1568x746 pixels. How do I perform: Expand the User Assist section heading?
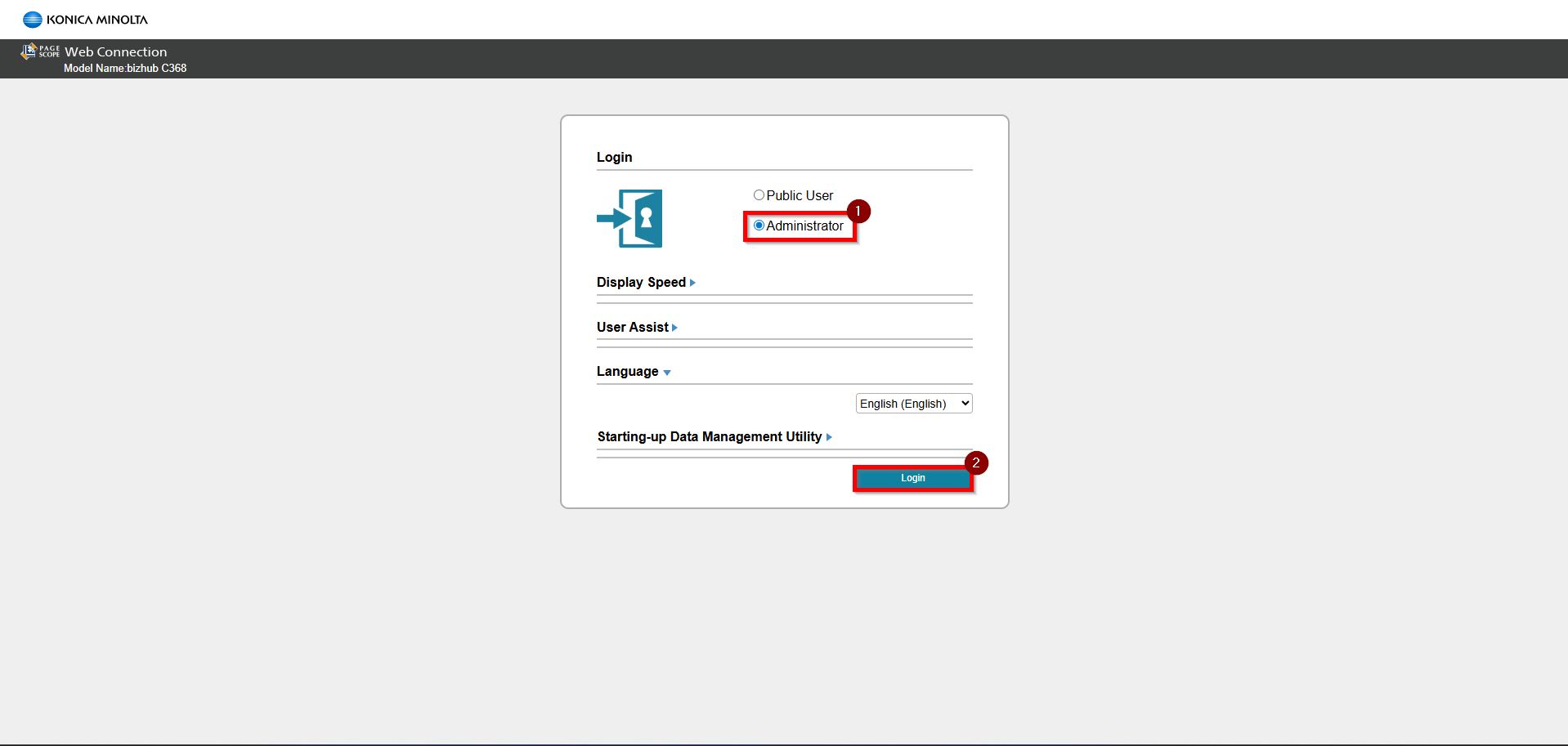(x=632, y=328)
